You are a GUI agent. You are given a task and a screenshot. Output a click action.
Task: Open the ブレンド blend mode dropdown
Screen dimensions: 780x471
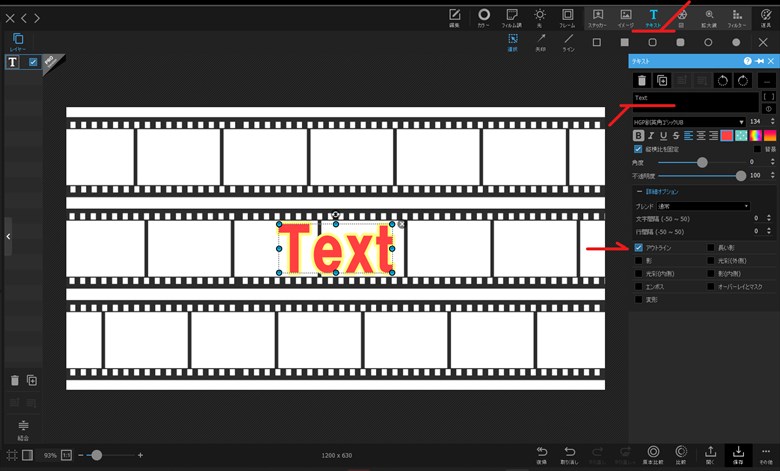[x=703, y=206]
